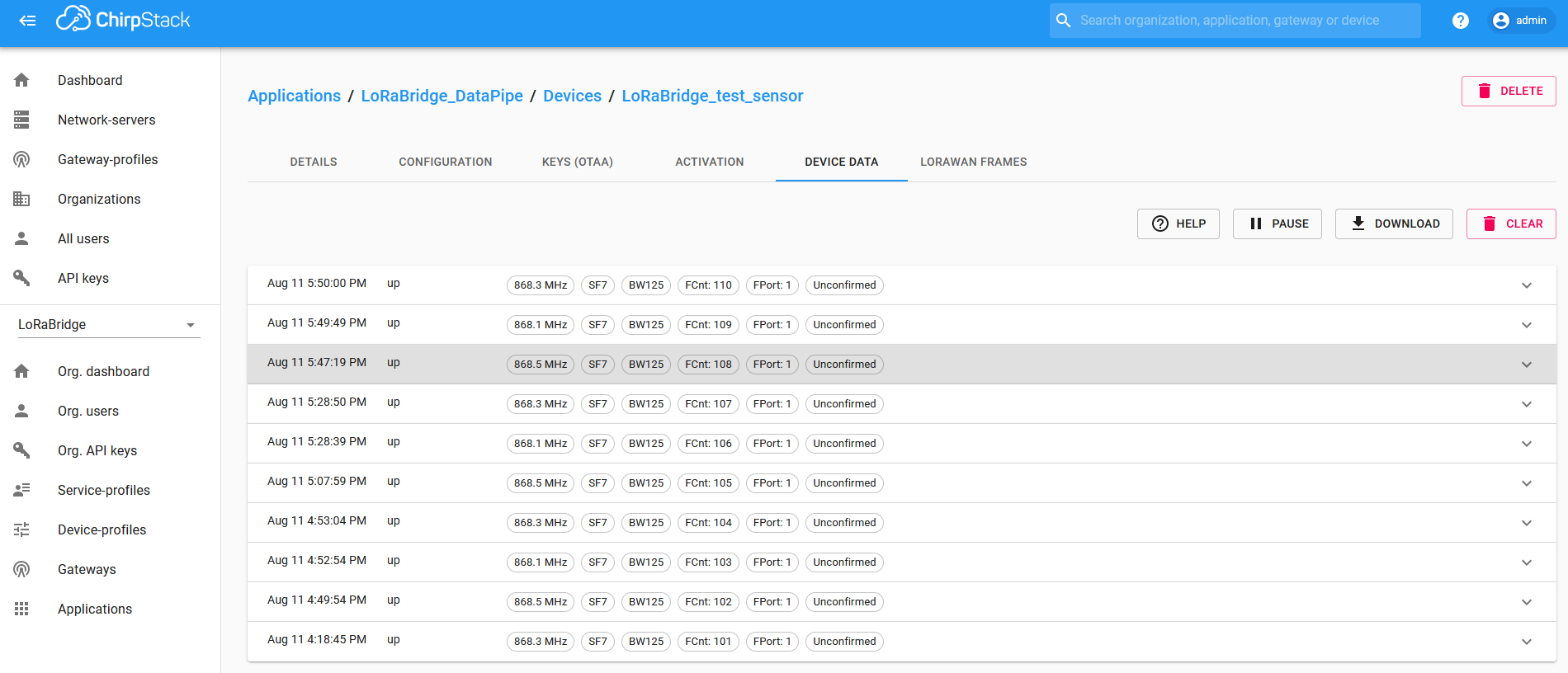This screenshot has width=1568, height=673.
Task: Expand the FCnt: 106 uplink row
Action: [1527, 444]
